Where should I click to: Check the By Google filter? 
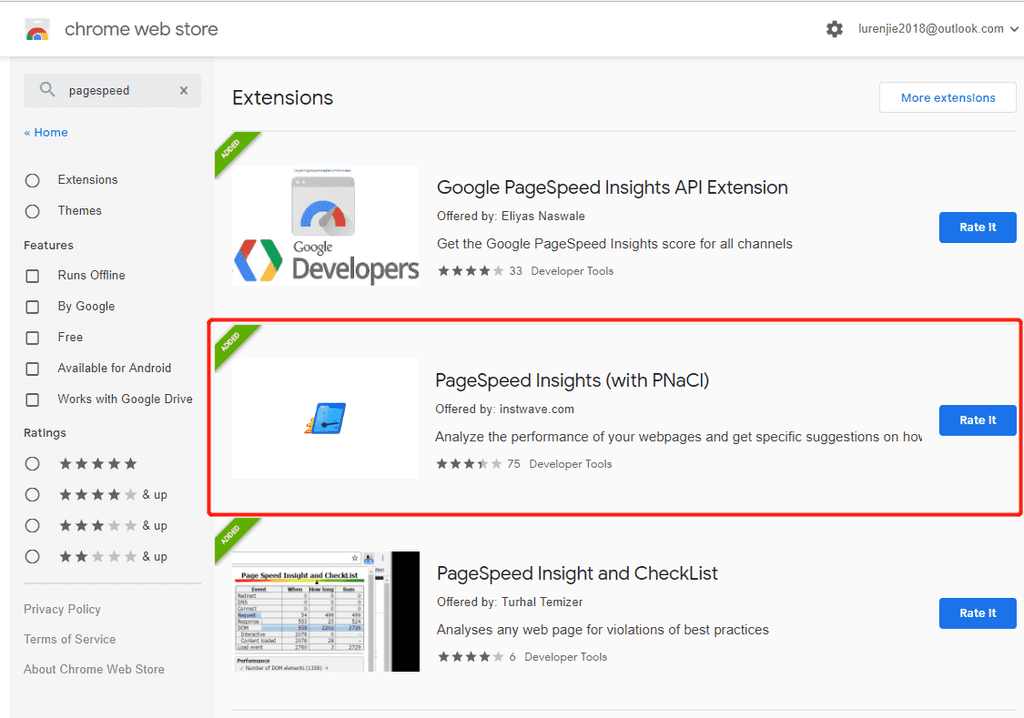33,307
